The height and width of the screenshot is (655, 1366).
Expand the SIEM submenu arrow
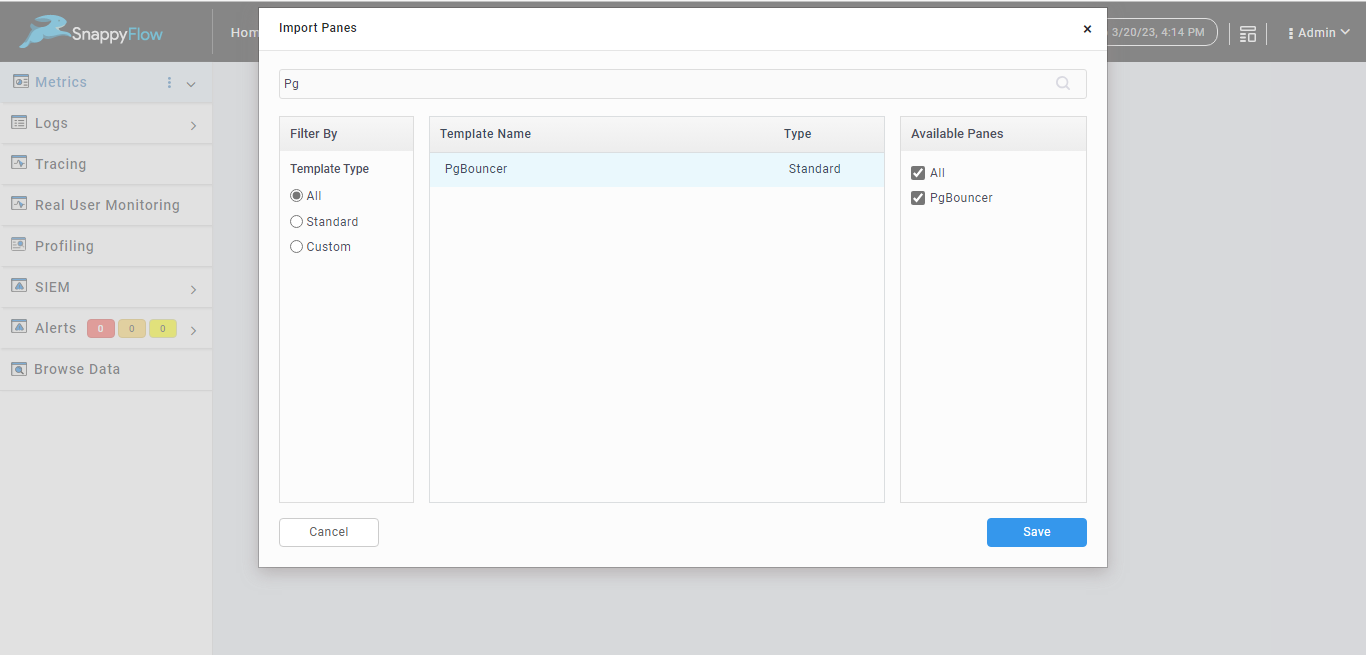[193, 289]
